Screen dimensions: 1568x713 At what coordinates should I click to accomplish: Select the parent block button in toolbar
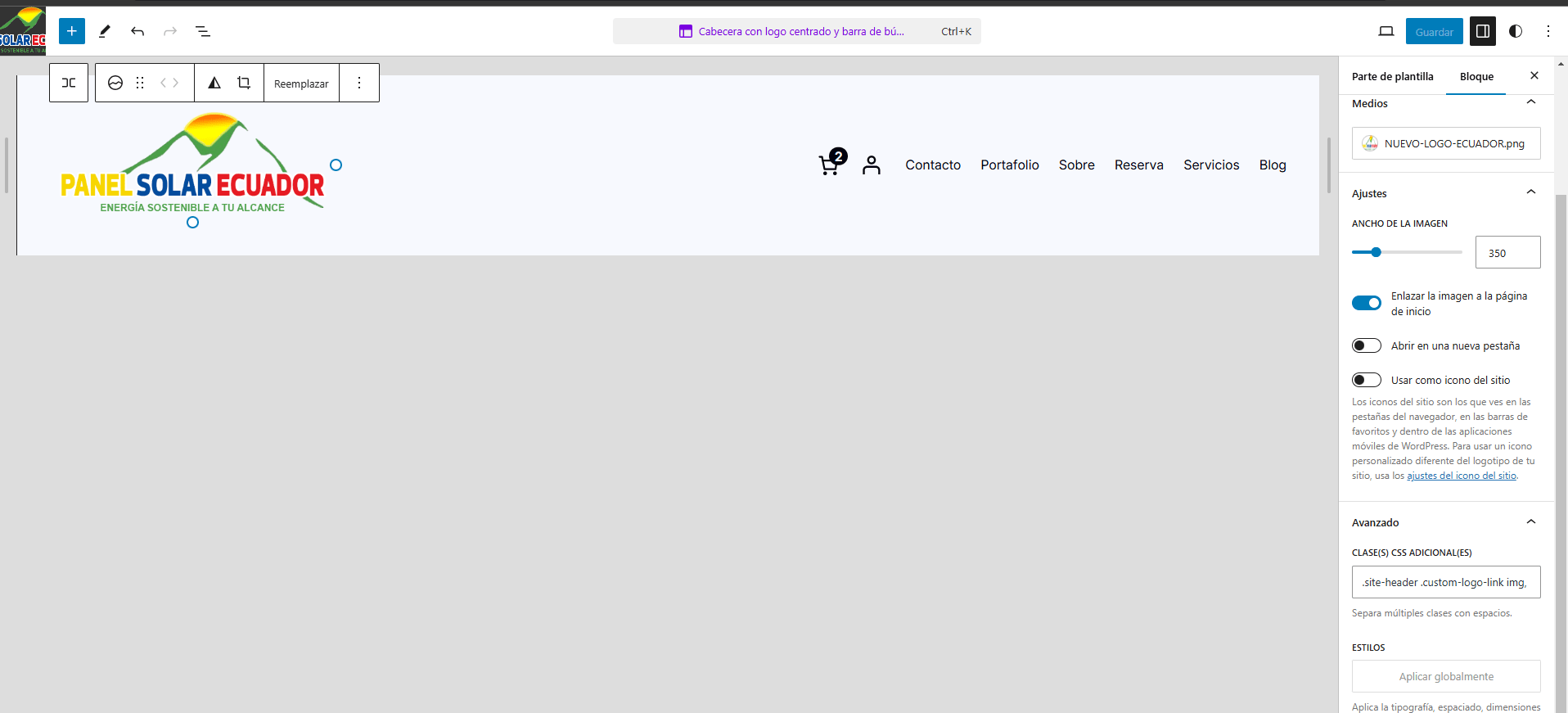69,83
